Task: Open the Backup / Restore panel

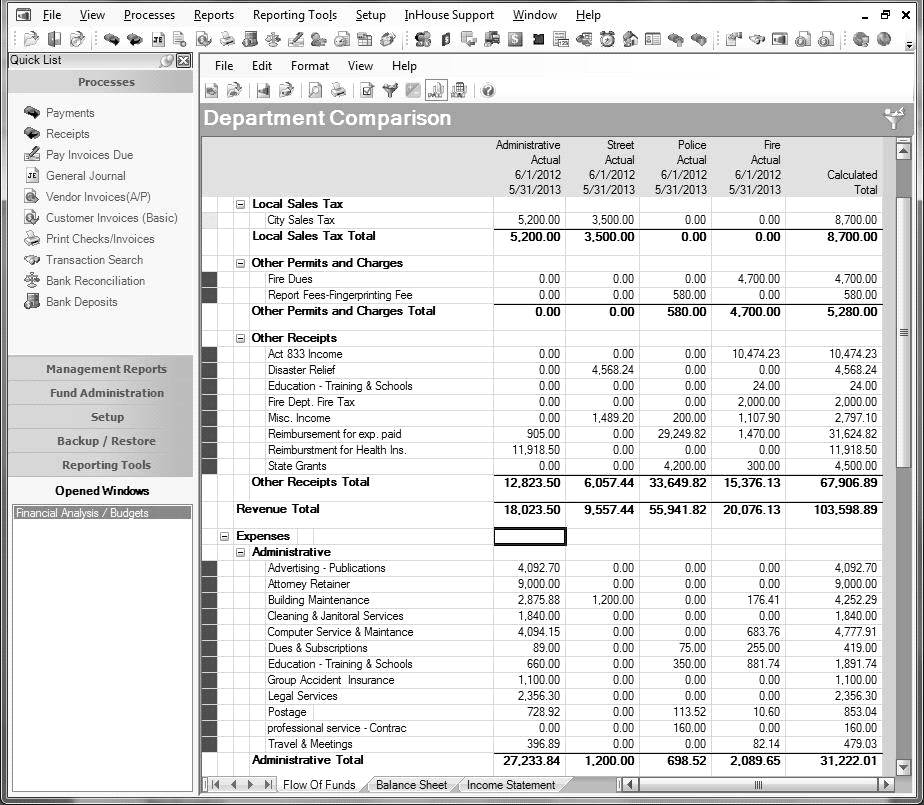Action: 106,441
